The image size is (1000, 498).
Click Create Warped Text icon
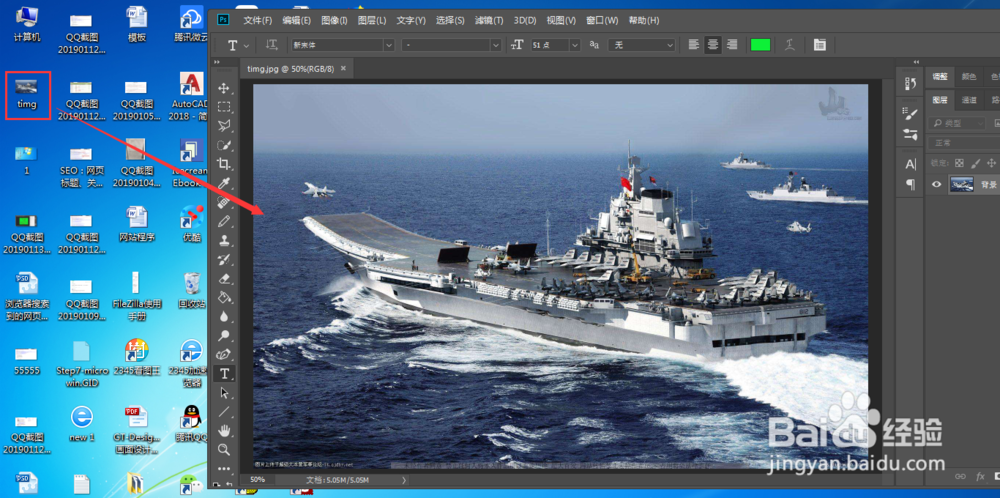[791, 45]
